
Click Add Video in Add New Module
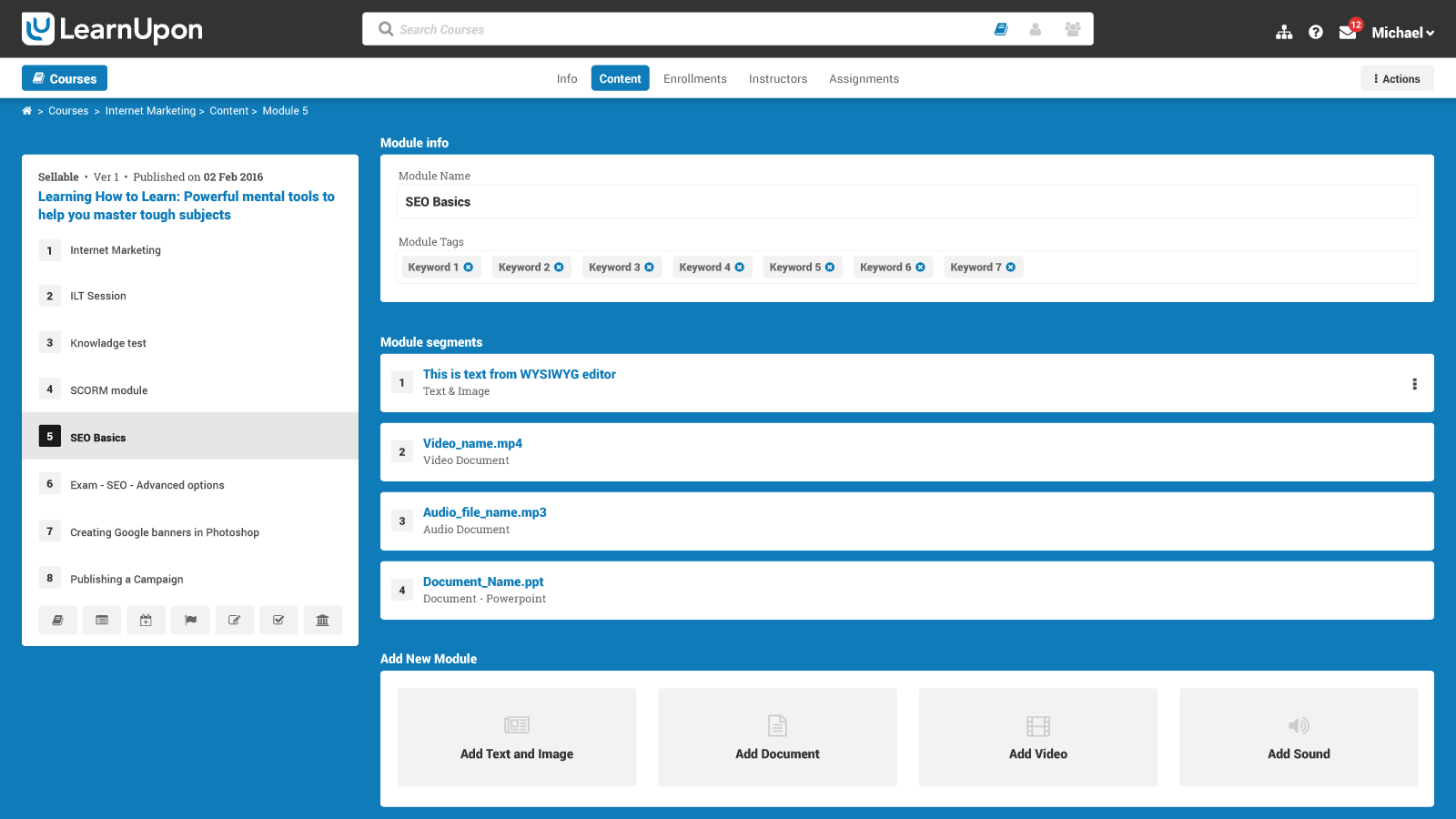[x=1037, y=737]
